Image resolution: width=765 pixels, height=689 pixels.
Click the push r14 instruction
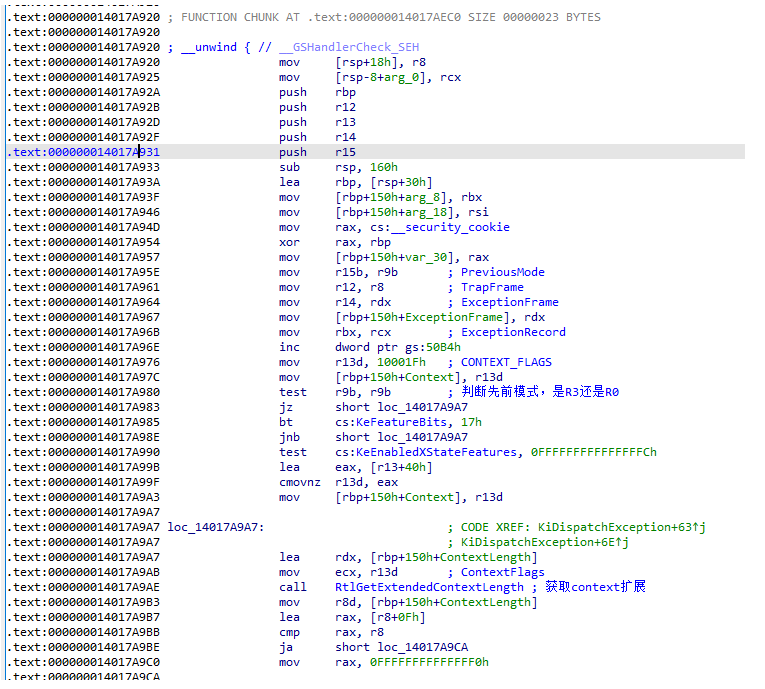[317, 137]
